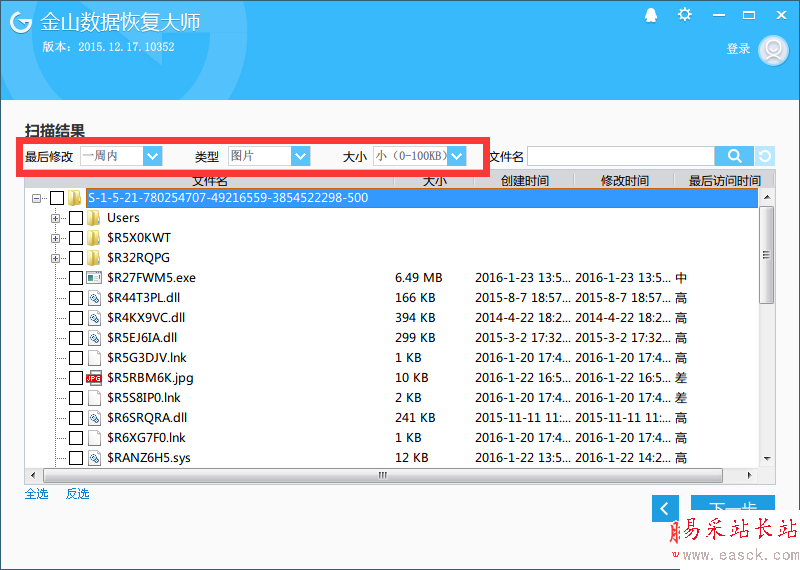
Task: Open settings gear icon
Action: [x=684, y=15]
